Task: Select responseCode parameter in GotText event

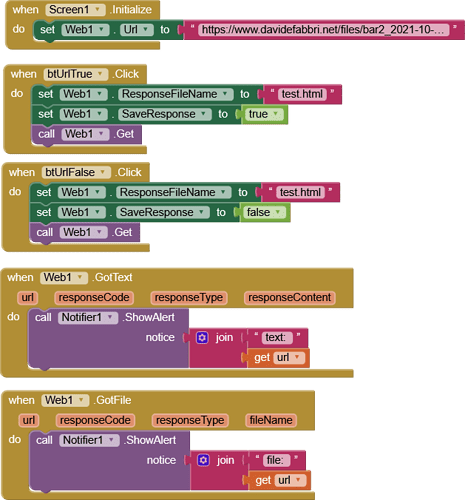Action: [94, 298]
